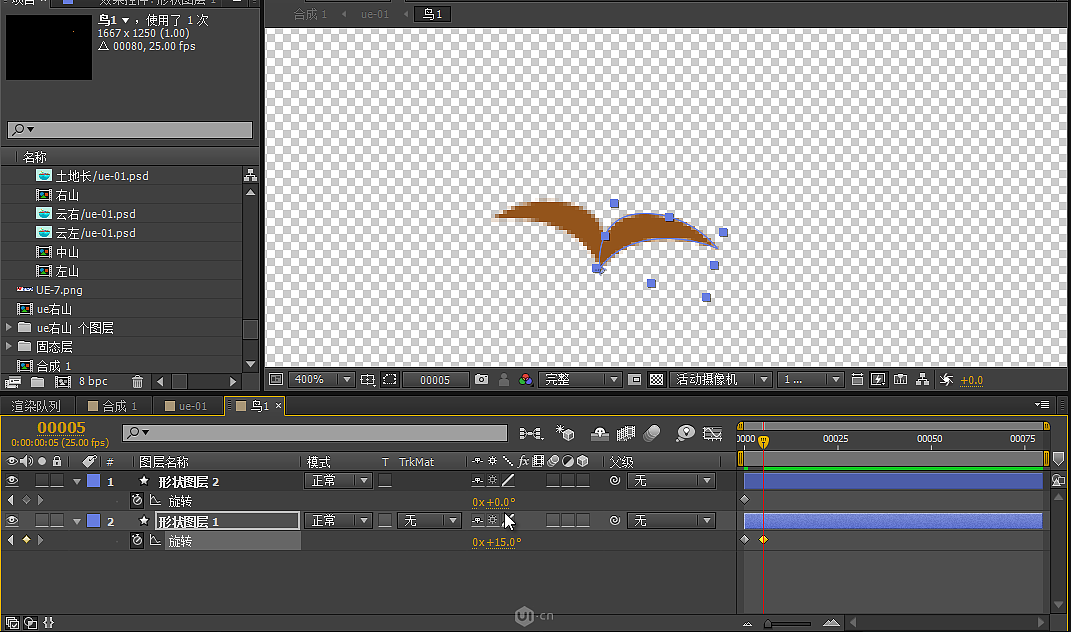
Task: Click the project flowchart view icon
Action: (250, 176)
